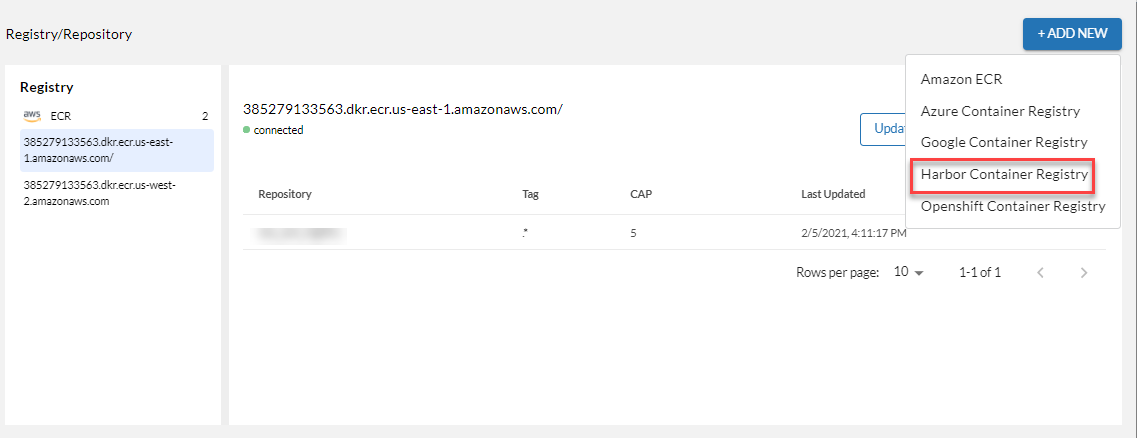Sort by the Last Updated column
1137x438 pixels.
(833, 194)
